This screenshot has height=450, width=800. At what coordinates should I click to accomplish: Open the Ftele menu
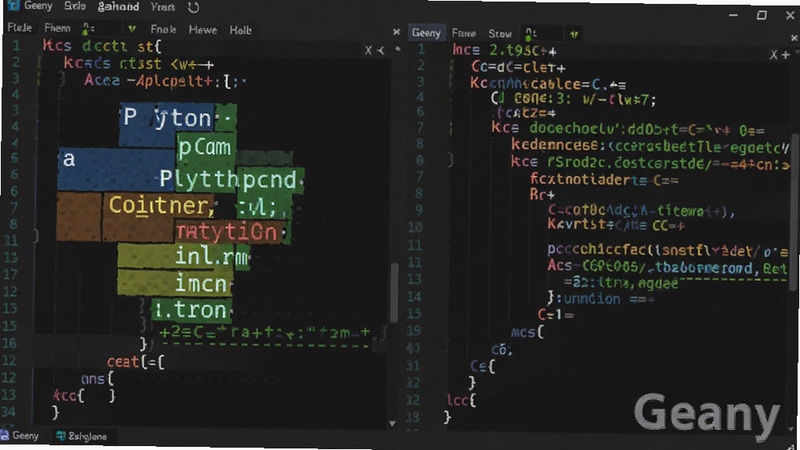pyautogui.click(x=20, y=28)
